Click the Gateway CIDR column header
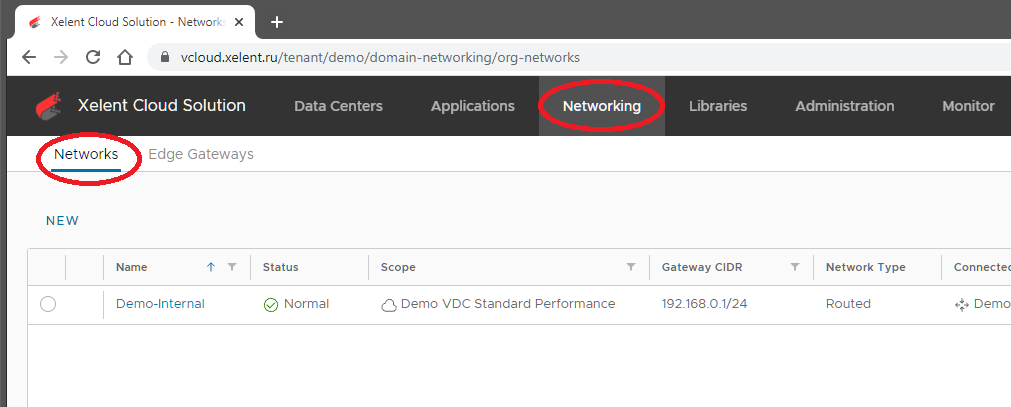The image size is (1011, 407). (702, 267)
